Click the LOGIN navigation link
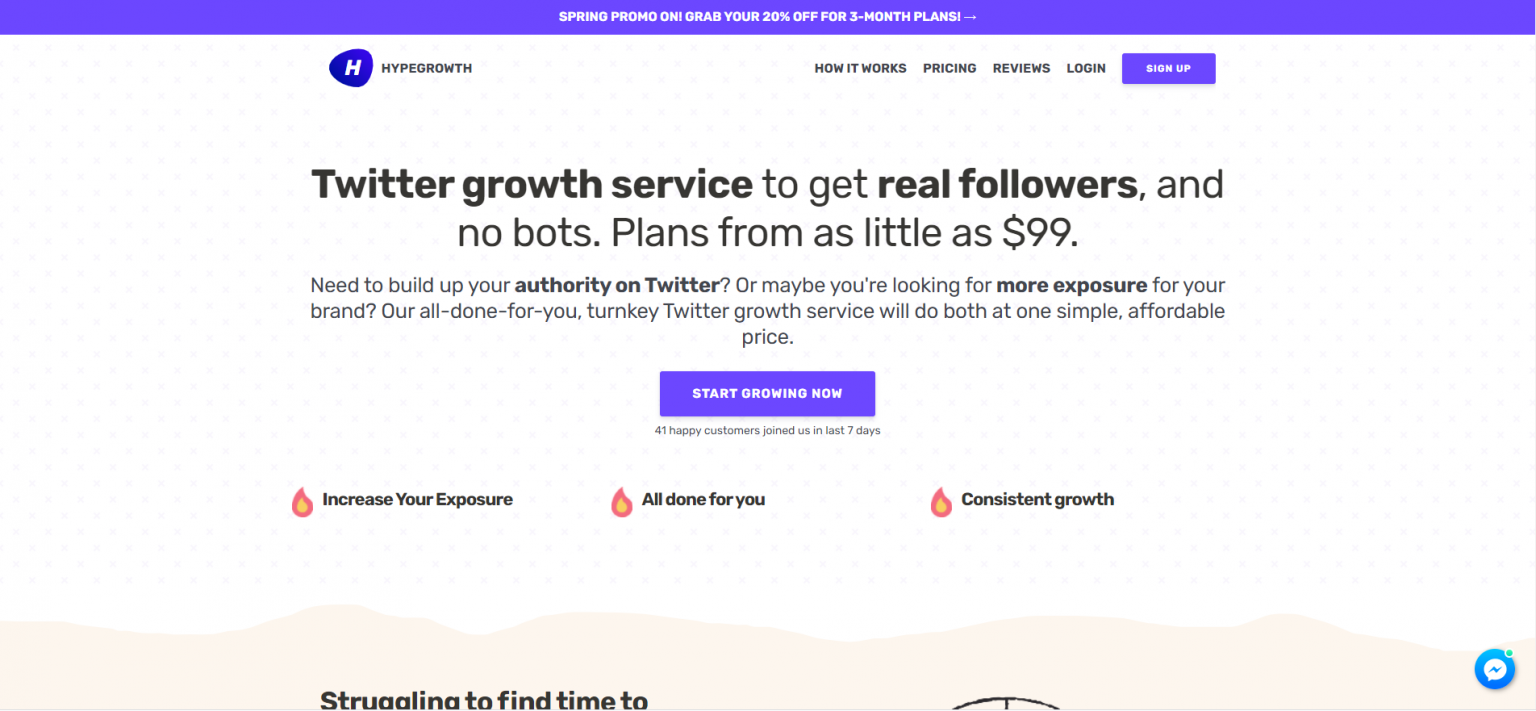The height and width of the screenshot is (711, 1536). click(x=1086, y=68)
